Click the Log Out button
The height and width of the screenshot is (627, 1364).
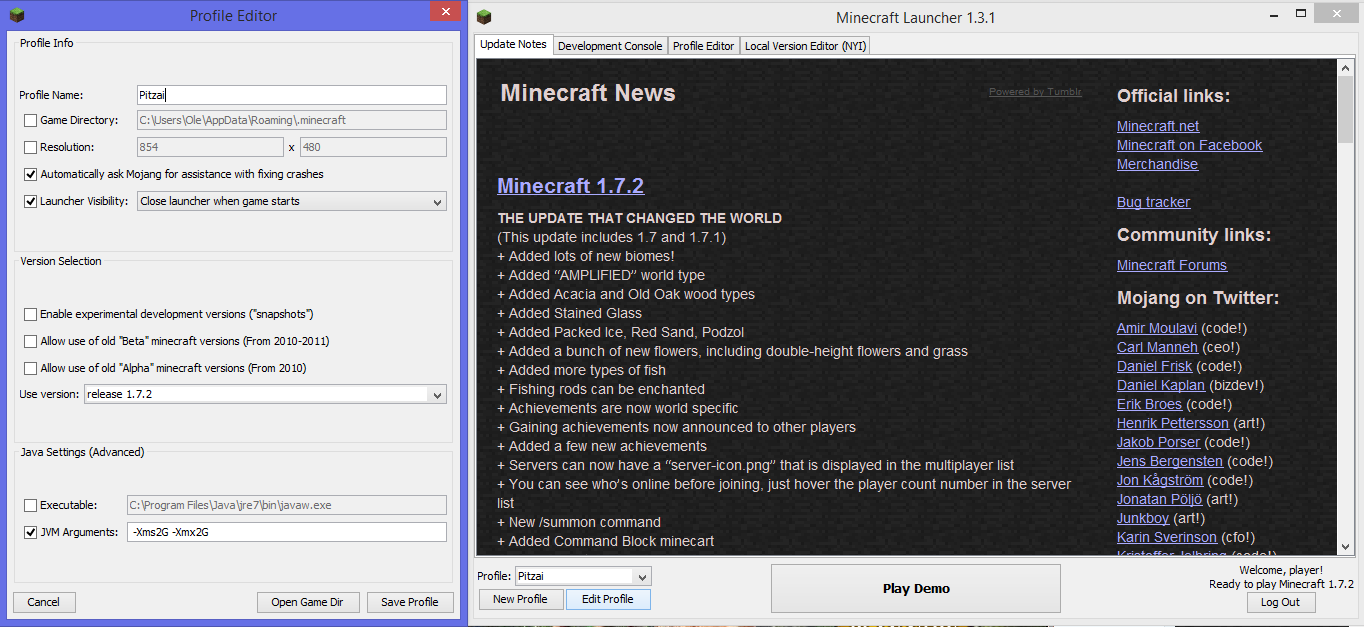(x=1280, y=602)
